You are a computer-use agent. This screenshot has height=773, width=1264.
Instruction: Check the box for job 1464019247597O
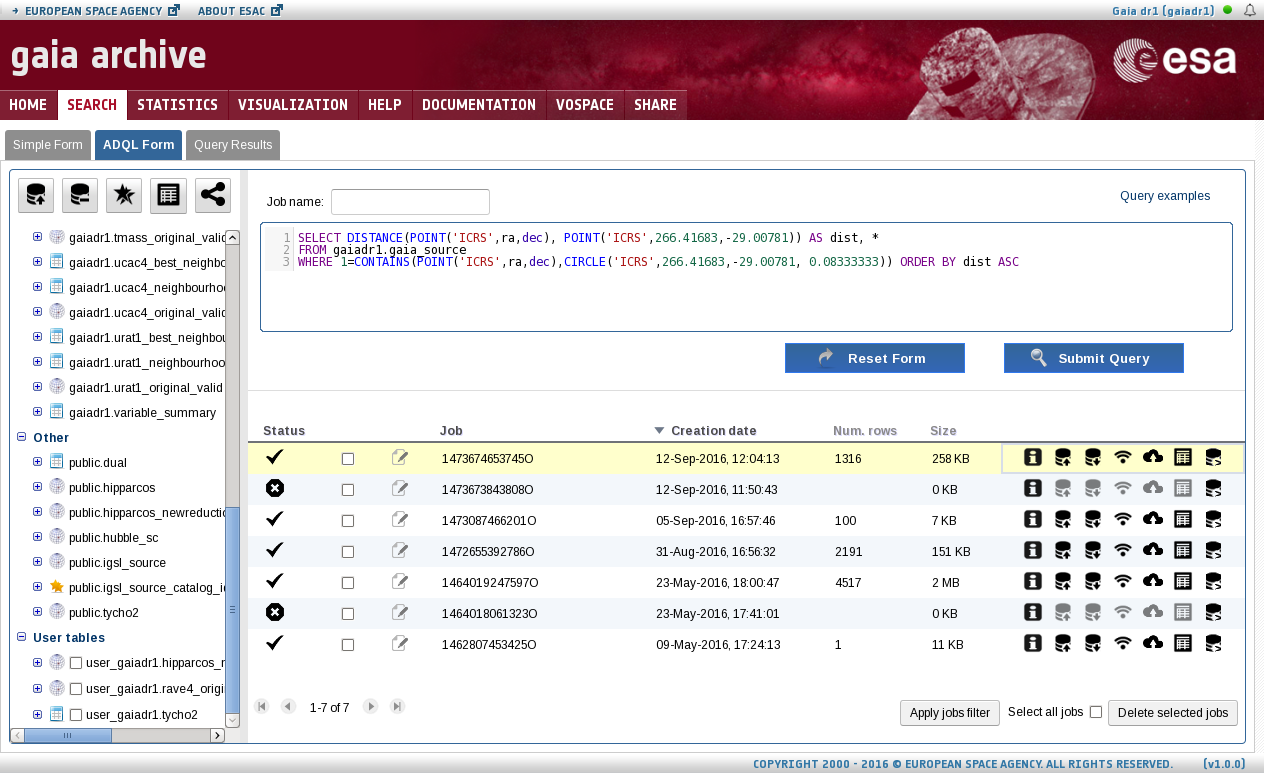348,583
